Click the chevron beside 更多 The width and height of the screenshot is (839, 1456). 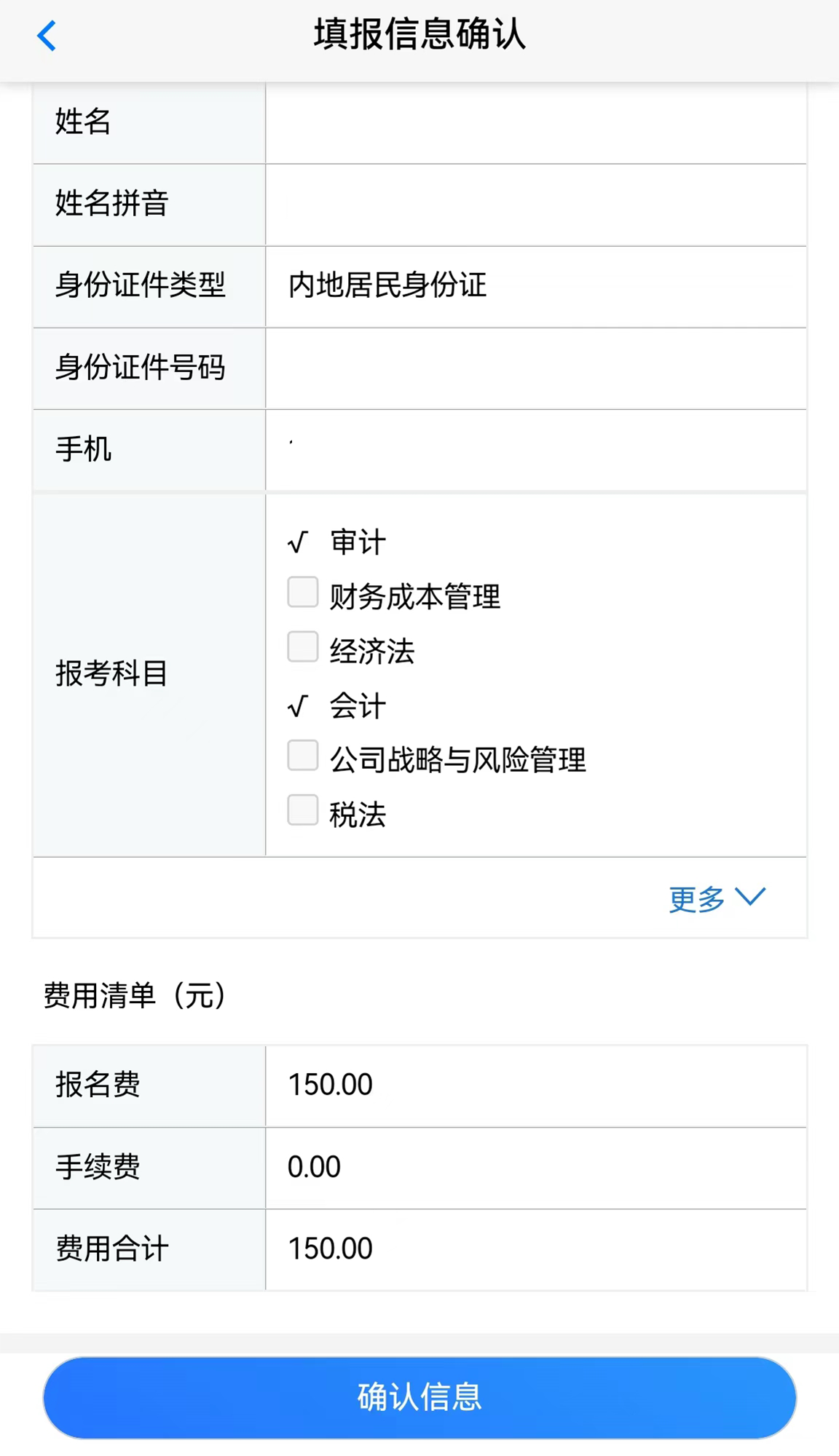point(750,896)
